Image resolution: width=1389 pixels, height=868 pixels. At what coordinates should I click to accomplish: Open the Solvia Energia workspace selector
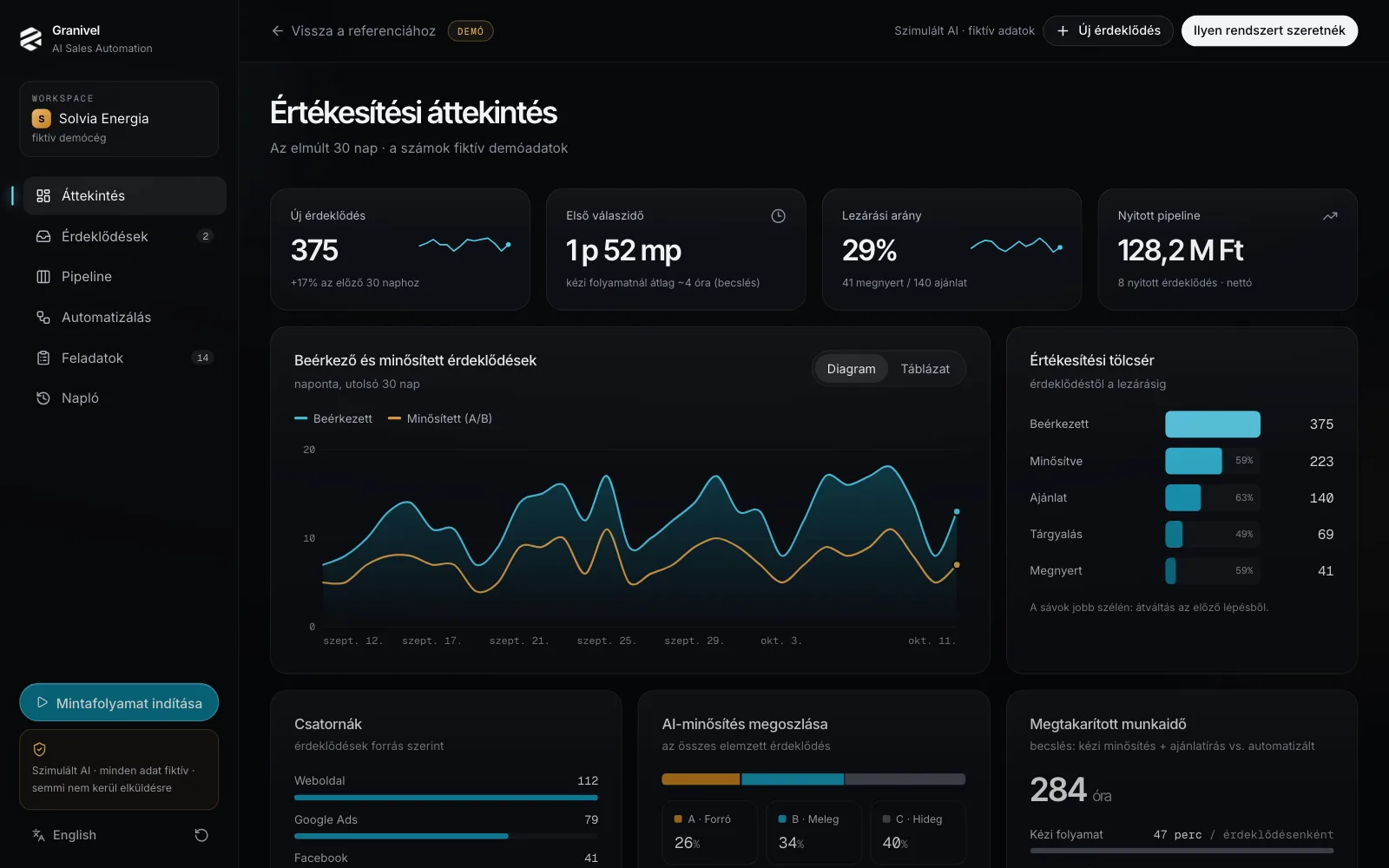pyautogui.click(x=119, y=119)
